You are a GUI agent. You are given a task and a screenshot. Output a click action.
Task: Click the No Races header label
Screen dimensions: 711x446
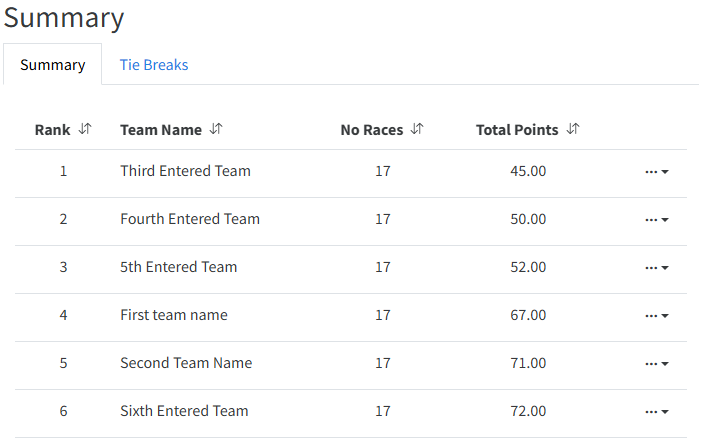(x=372, y=130)
